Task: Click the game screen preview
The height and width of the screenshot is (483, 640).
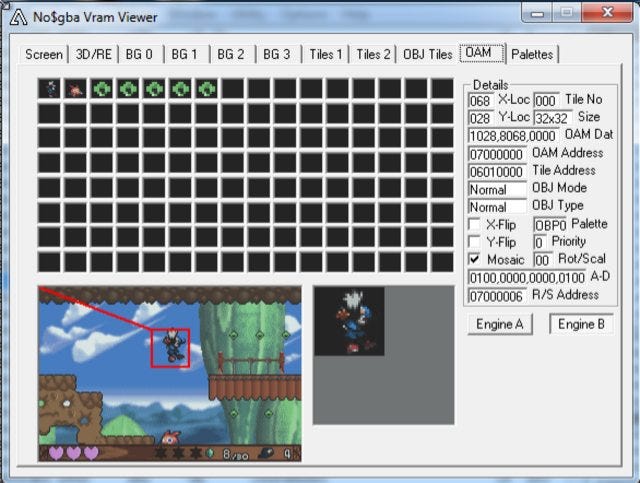Action: coord(170,374)
